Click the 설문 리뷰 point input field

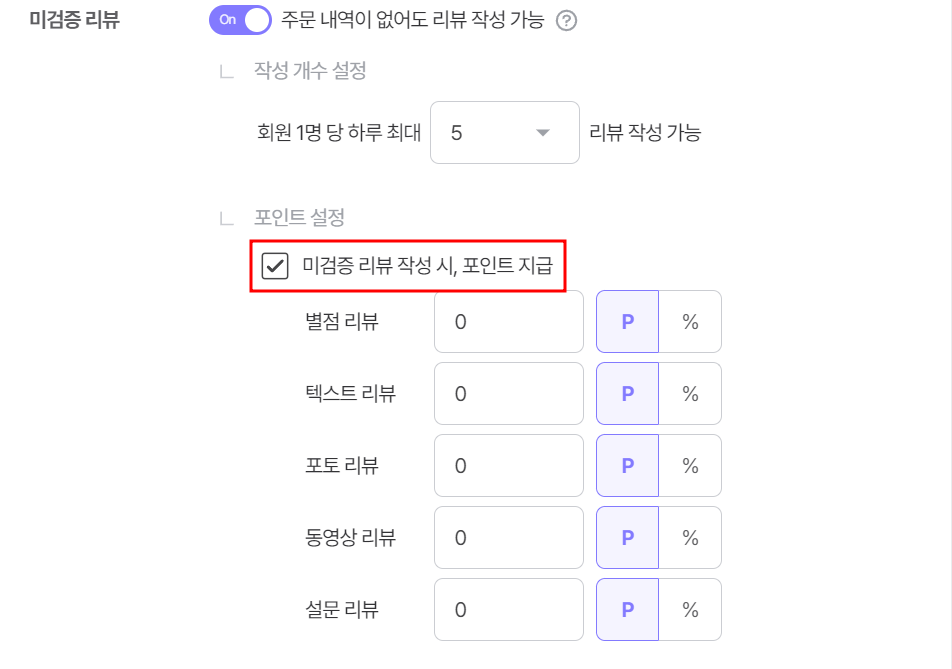(x=509, y=610)
